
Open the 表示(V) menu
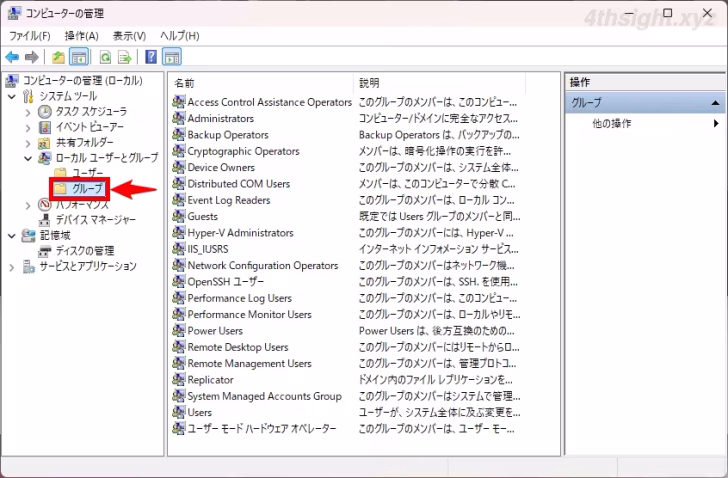[129, 36]
